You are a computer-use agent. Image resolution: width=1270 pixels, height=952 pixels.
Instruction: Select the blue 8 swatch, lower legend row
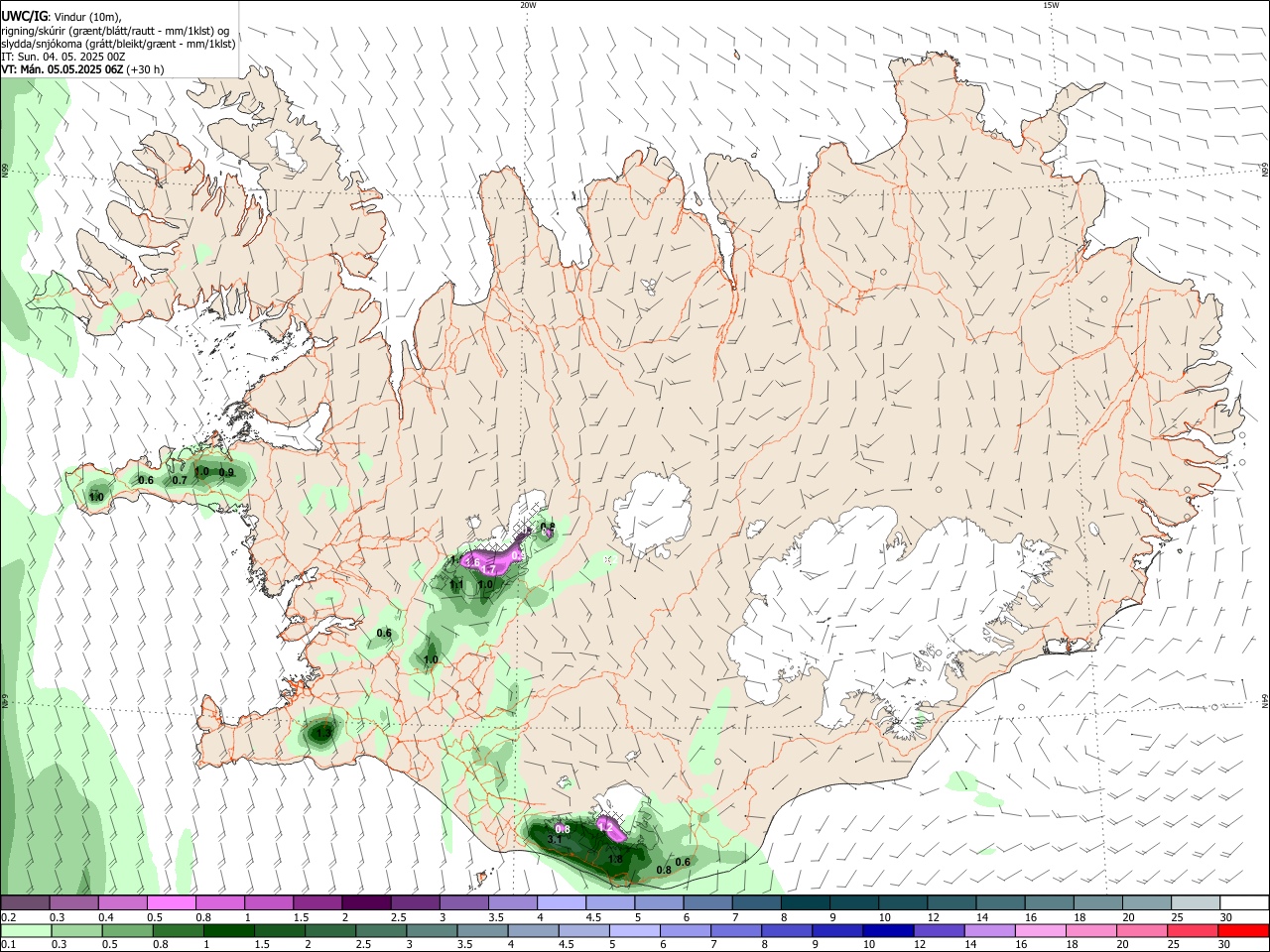(x=787, y=930)
